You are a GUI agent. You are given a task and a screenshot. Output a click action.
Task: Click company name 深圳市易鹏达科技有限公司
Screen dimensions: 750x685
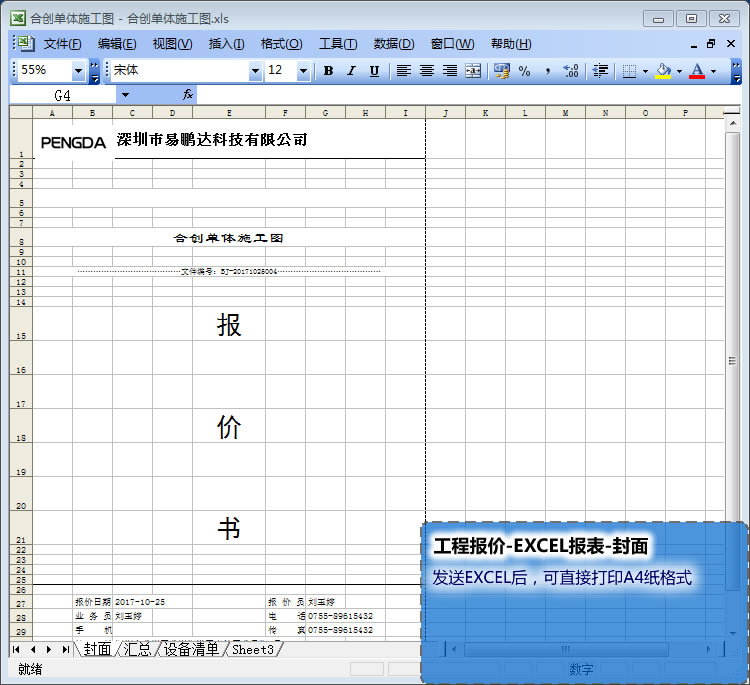pyautogui.click(x=211, y=140)
